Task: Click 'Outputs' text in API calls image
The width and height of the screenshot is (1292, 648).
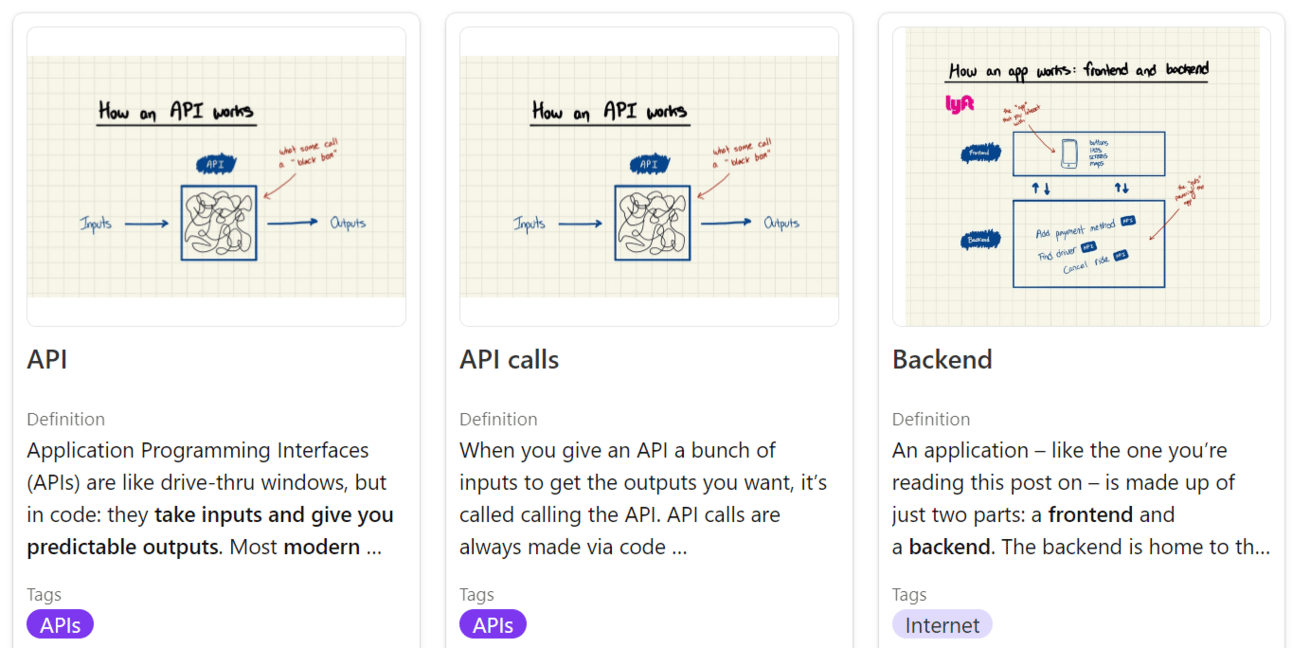Action: pos(782,223)
